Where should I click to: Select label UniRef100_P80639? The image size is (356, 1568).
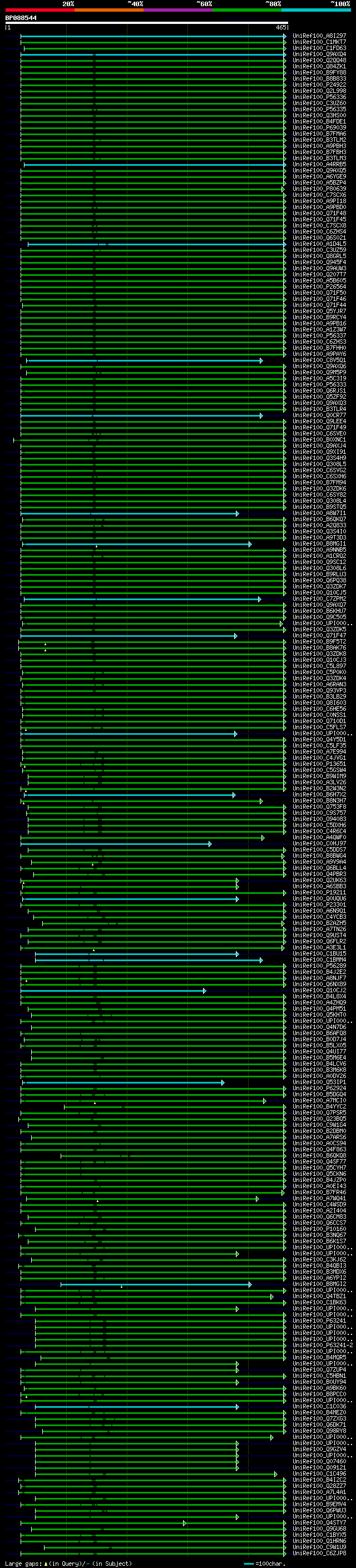coord(319,189)
